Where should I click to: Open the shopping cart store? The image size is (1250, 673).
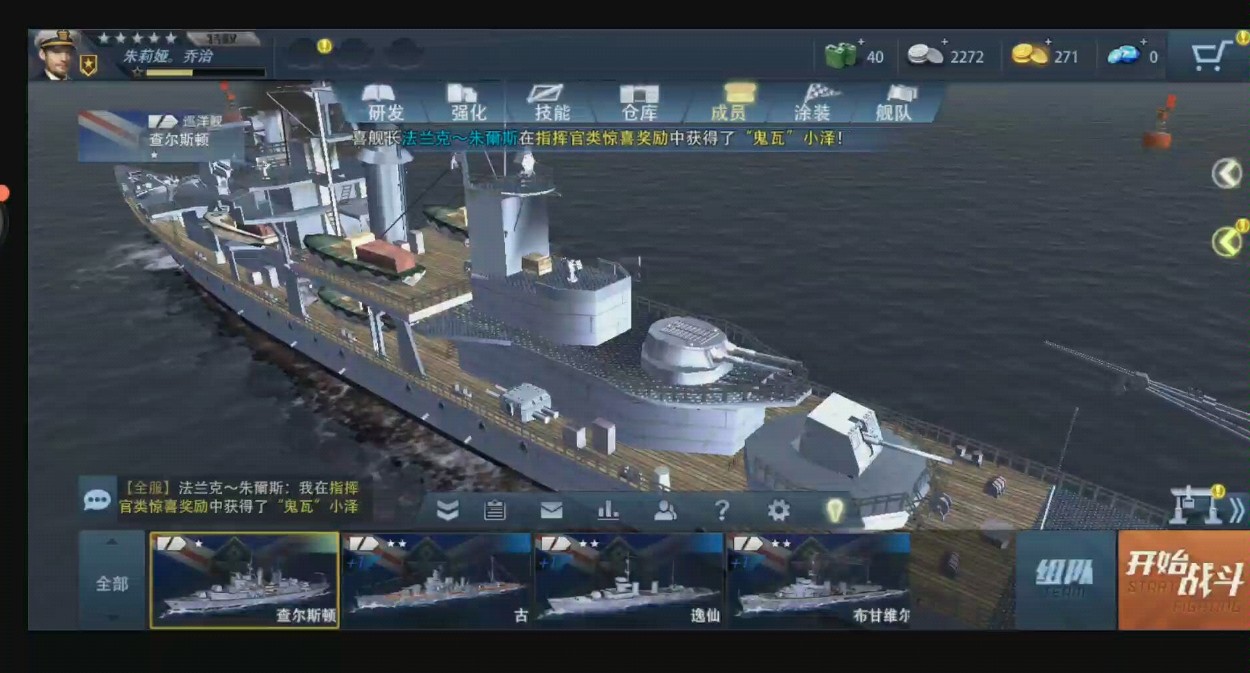pos(1210,56)
